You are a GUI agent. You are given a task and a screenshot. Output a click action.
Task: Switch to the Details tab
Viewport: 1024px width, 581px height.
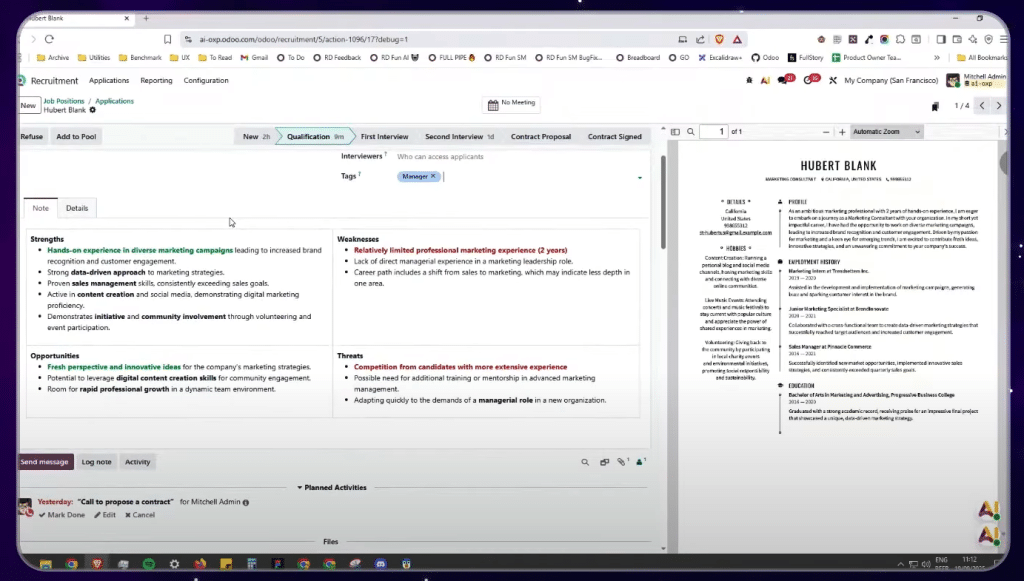click(x=77, y=208)
